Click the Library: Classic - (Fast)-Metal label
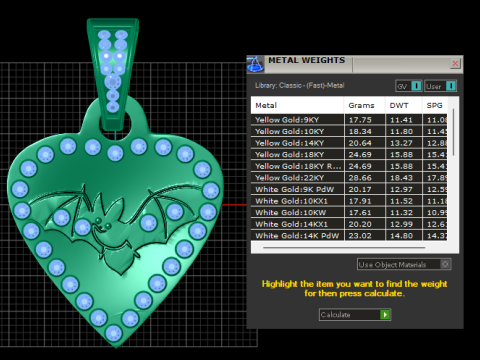480x360 pixels. tap(299, 85)
